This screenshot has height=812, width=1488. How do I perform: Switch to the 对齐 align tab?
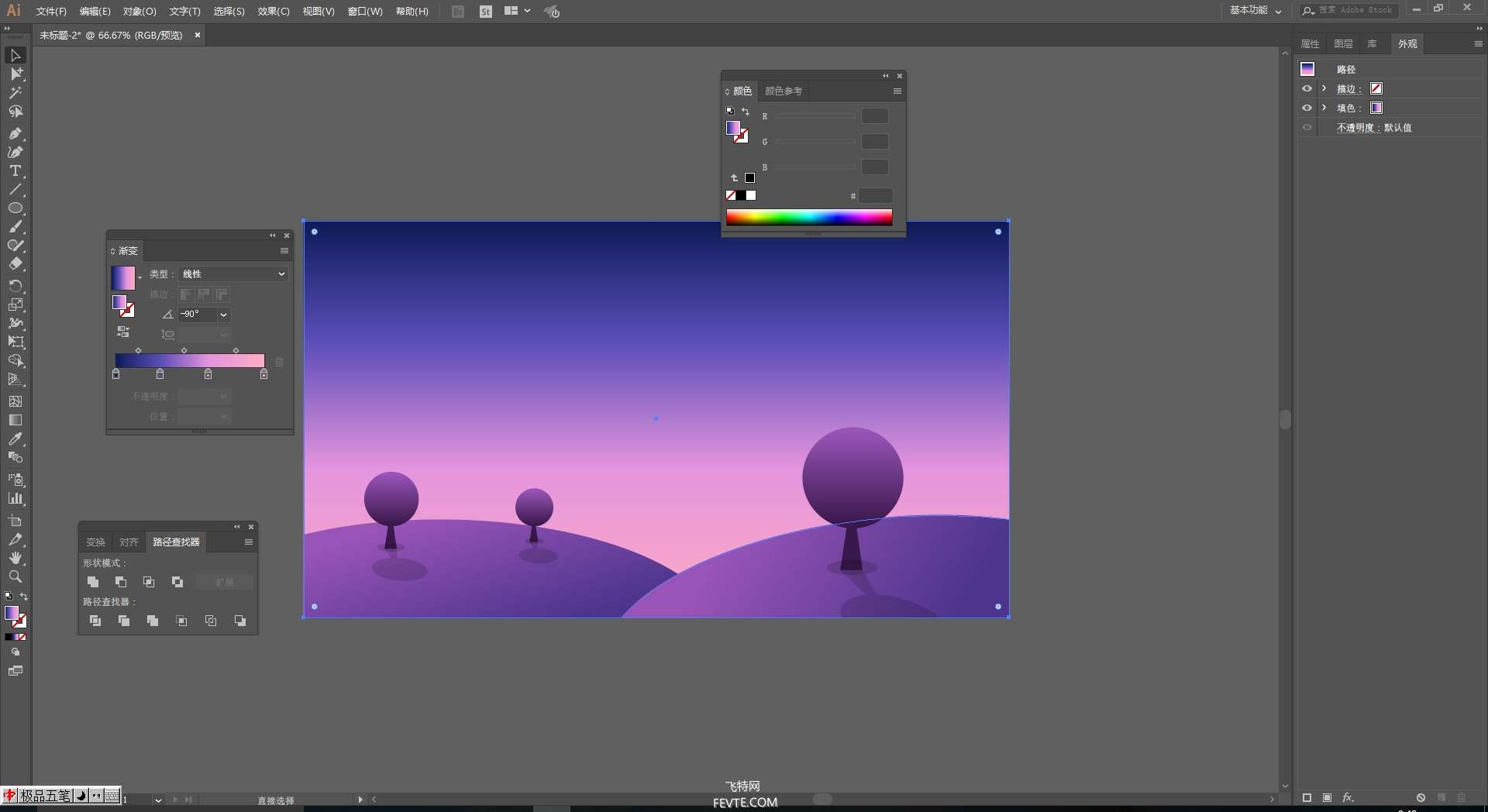[x=129, y=542]
